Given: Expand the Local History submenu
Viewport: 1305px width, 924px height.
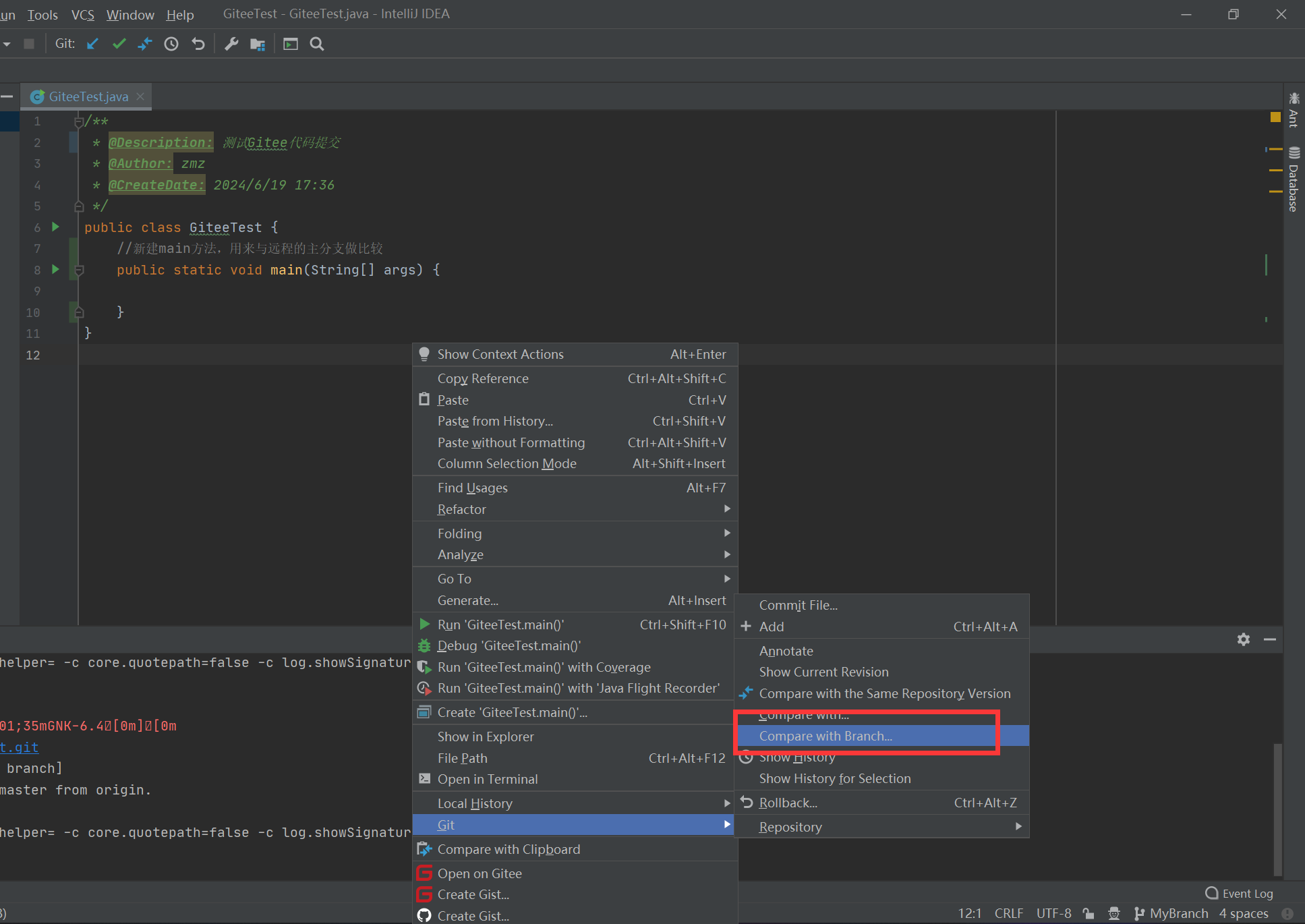Looking at the screenshot, I should [575, 803].
